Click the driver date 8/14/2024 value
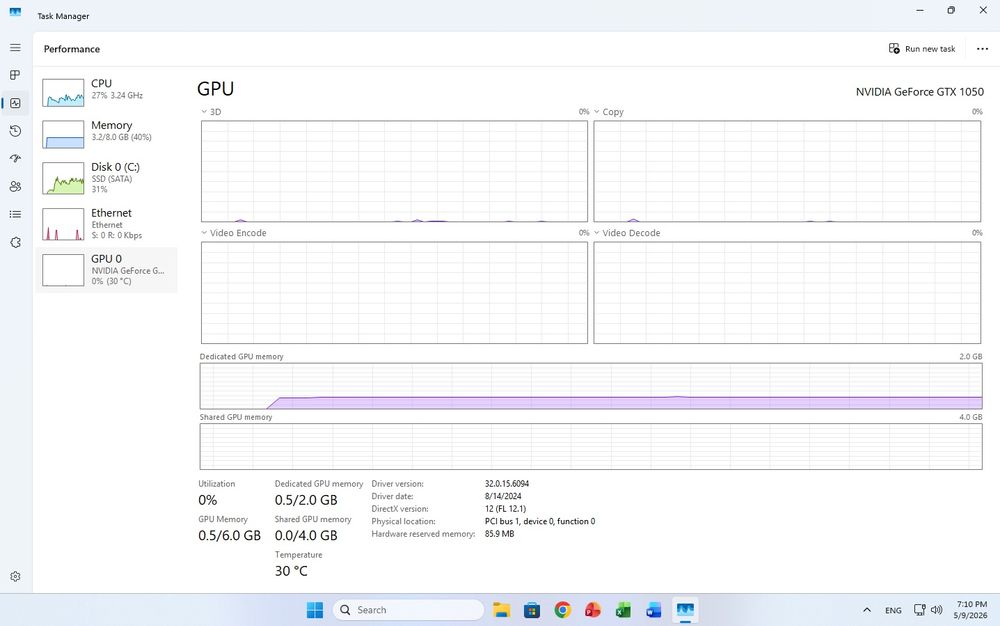This screenshot has width=1000, height=626. point(503,496)
